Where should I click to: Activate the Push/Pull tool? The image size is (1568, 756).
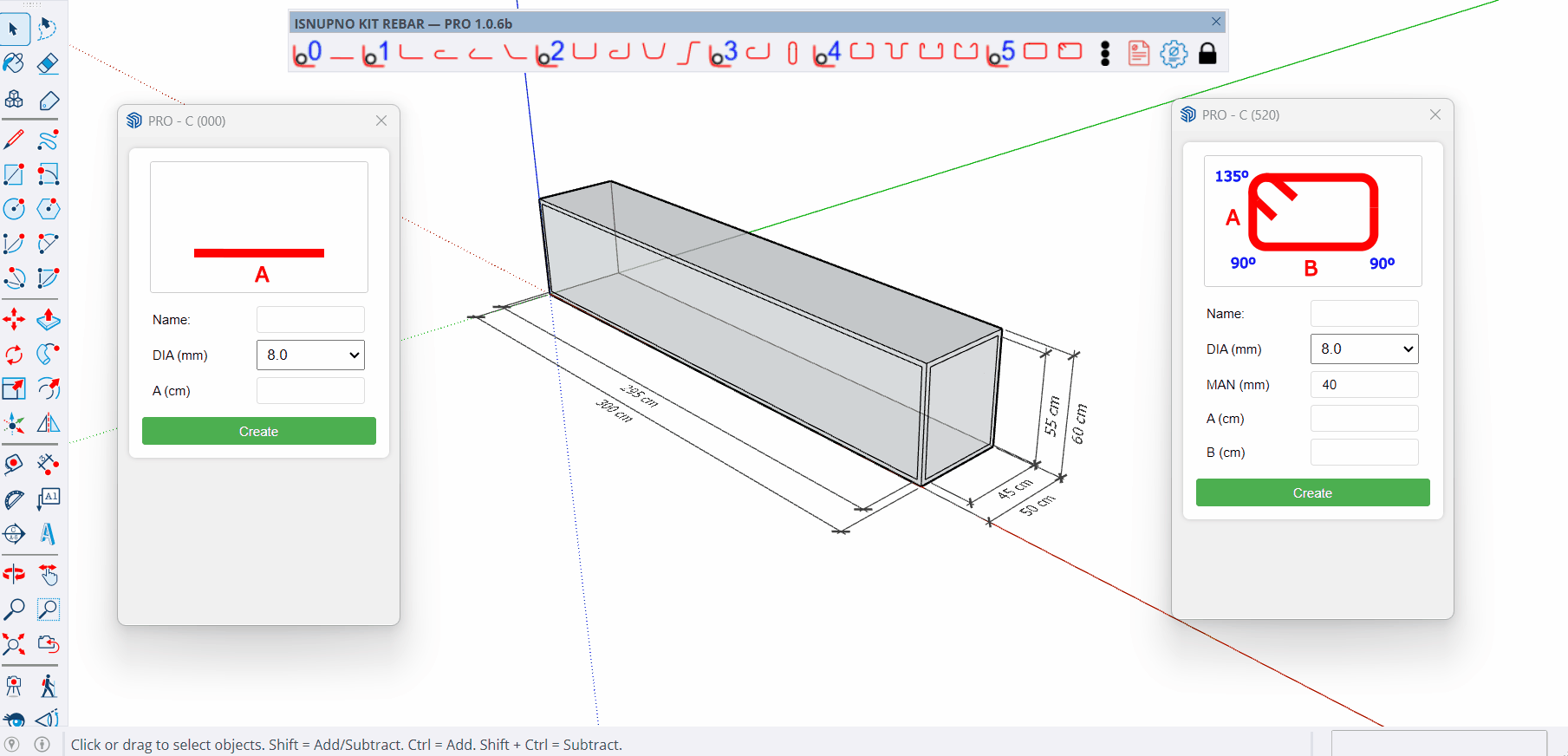(49, 320)
